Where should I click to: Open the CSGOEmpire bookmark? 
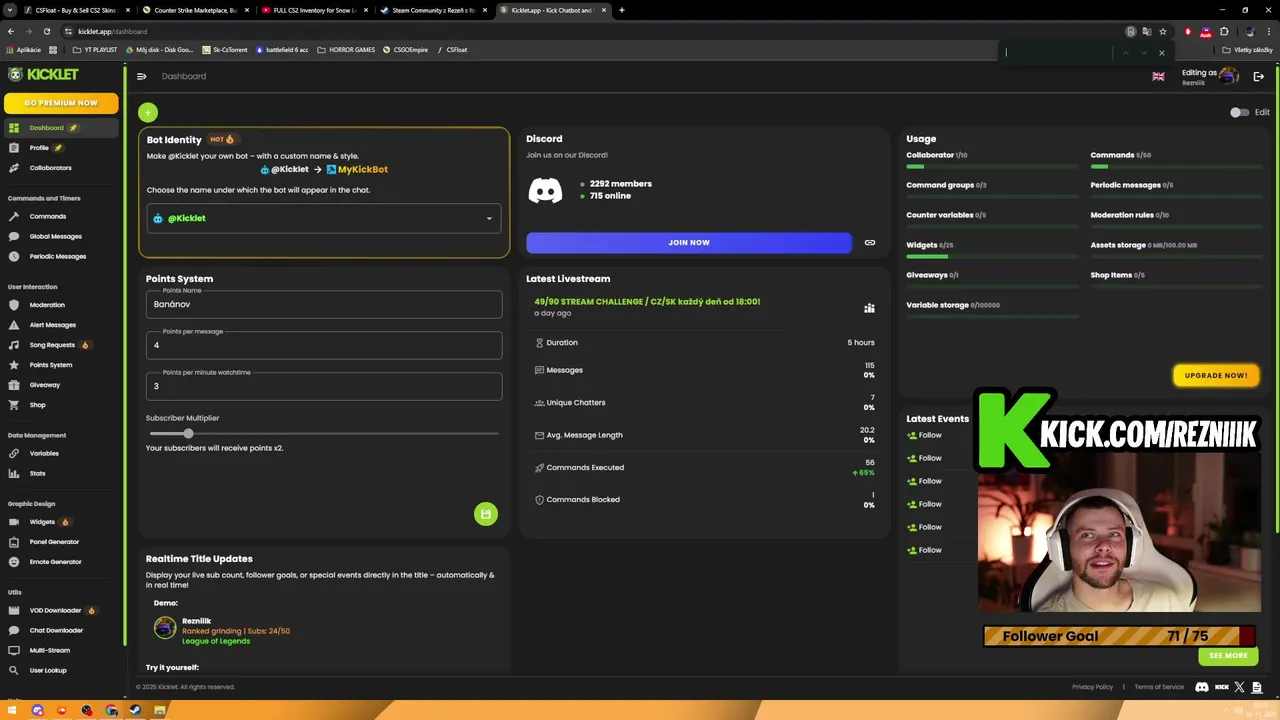[406, 50]
